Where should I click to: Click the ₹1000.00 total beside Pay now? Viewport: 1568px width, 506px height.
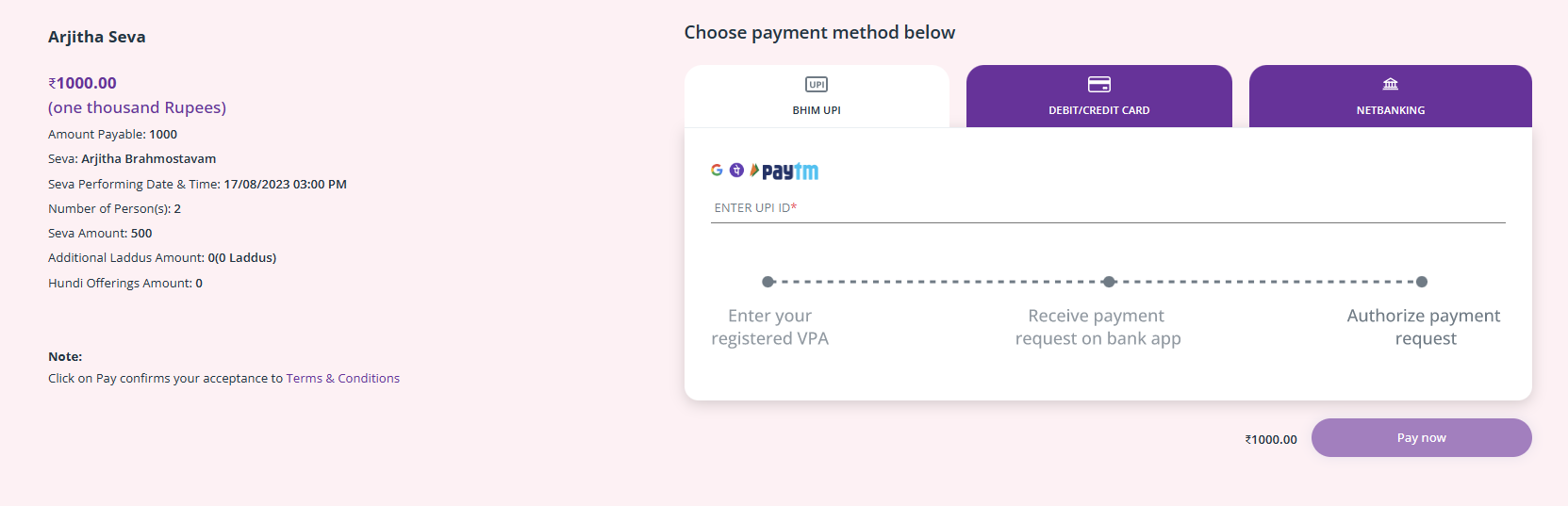click(1271, 439)
